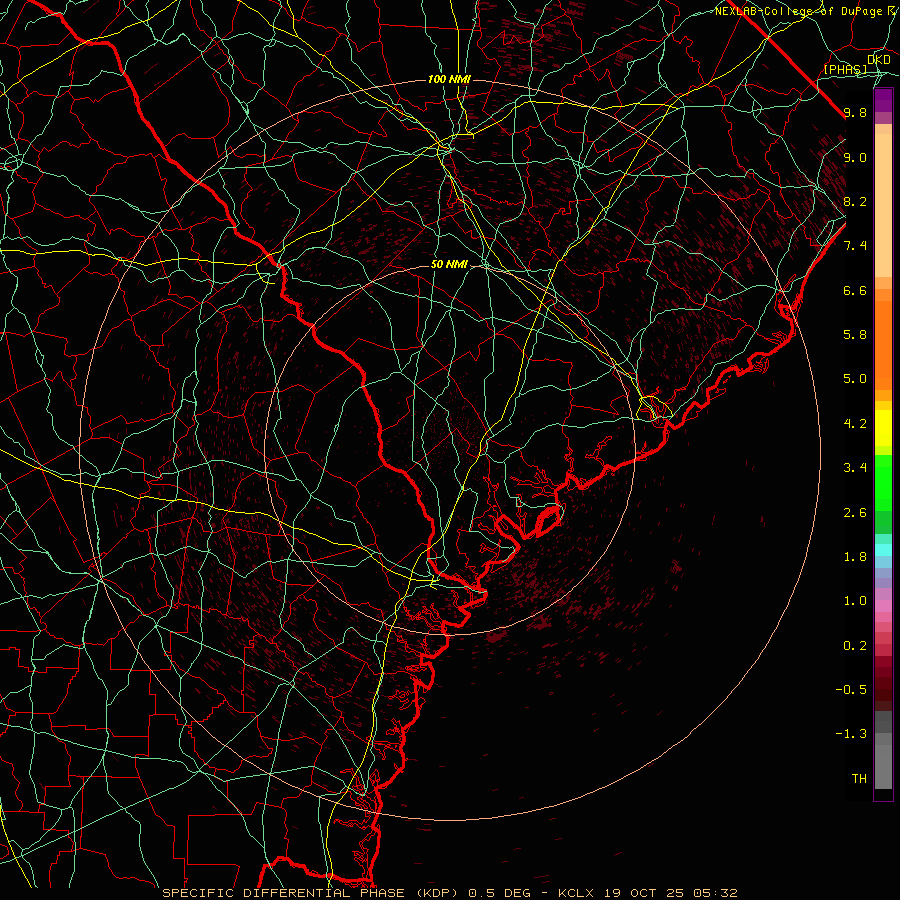Screen dimensions: 900x900
Task: Click the 9.0 value on the color scale
Action: 855,157
